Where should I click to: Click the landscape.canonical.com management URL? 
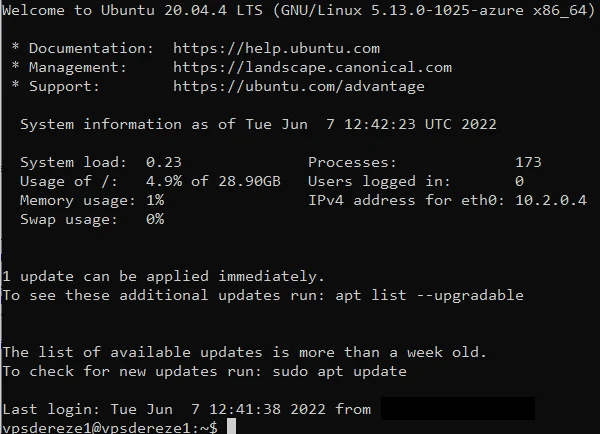(x=312, y=68)
